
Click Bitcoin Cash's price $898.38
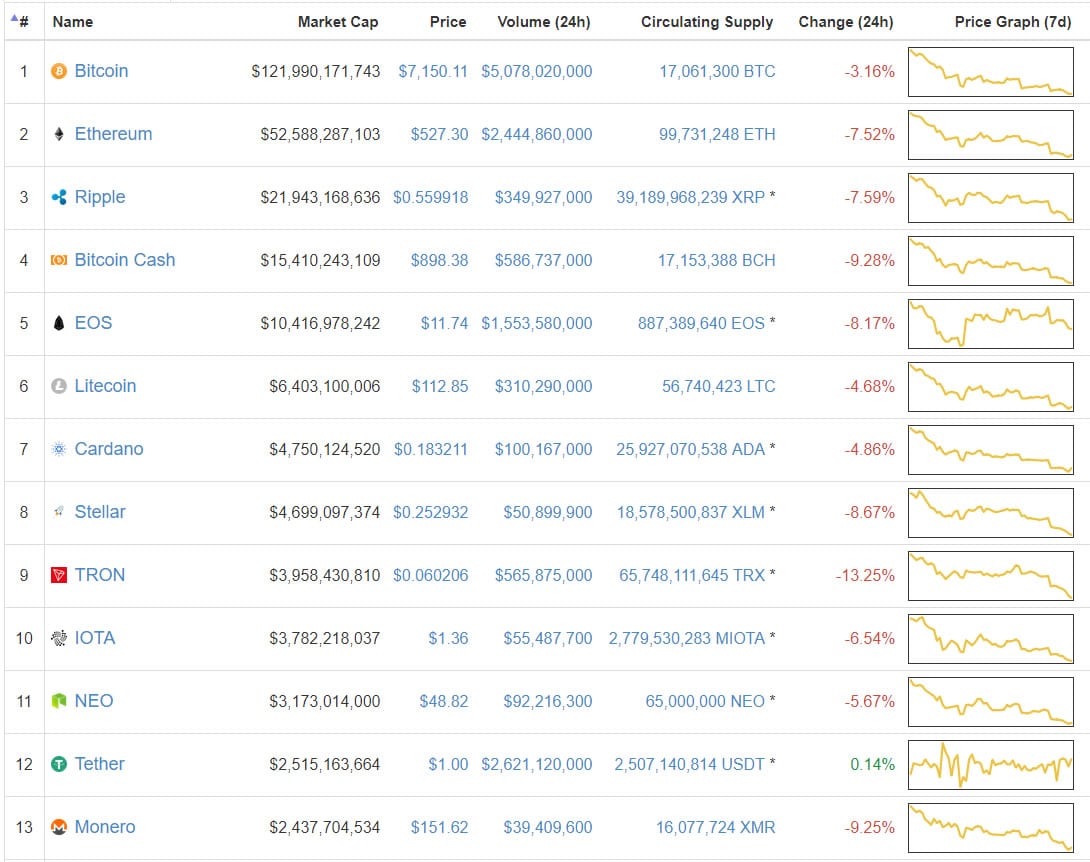click(x=439, y=261)
